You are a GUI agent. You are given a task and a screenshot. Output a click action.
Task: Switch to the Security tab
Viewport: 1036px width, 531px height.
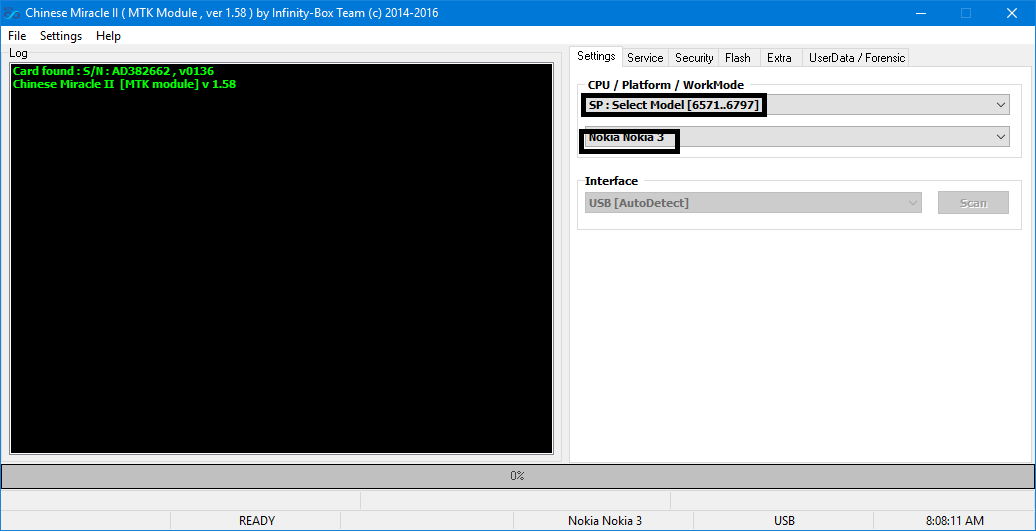694,58
